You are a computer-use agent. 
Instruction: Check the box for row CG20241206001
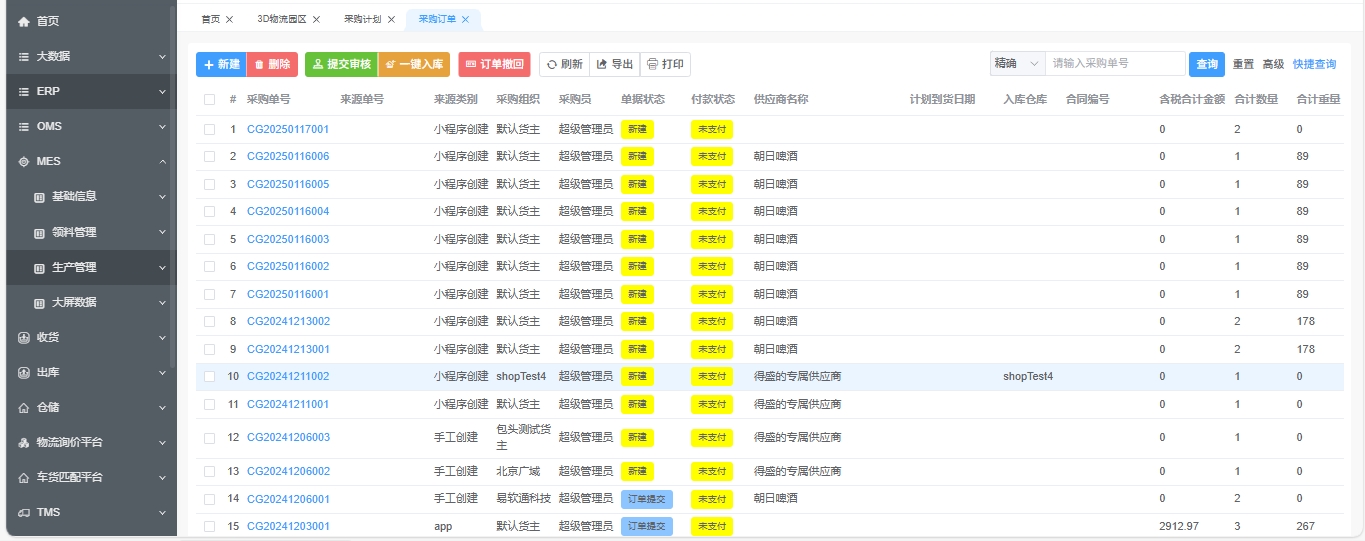[x=209, y=498]
